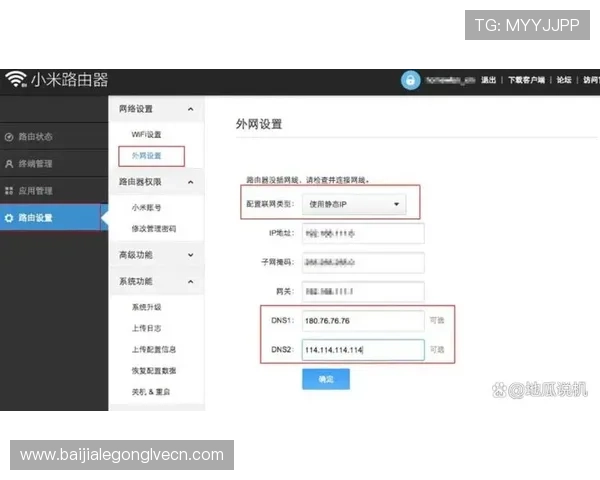Open 关机 & 重启 submenu item
This screenshot has height=480, width=600.
tap(151, 392)
